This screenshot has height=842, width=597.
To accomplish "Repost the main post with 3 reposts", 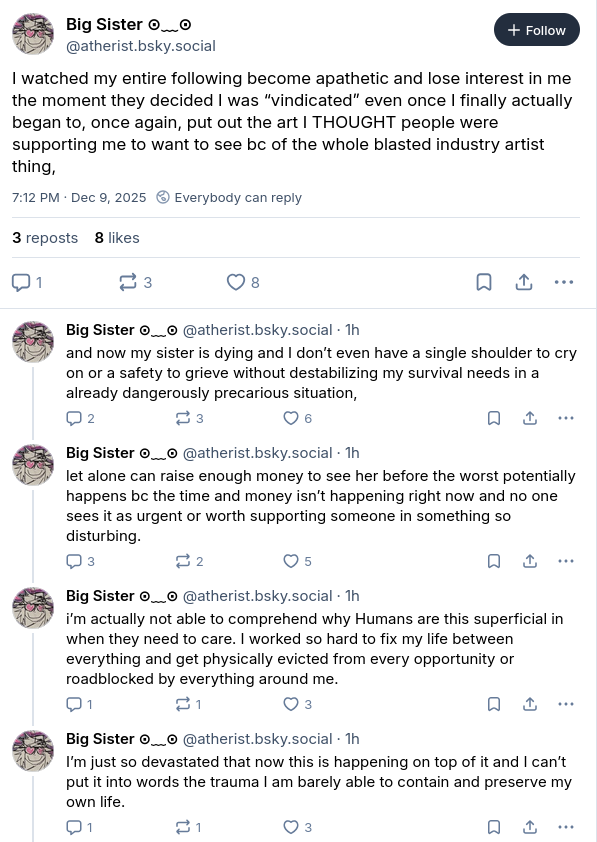I will coord(135,282).
